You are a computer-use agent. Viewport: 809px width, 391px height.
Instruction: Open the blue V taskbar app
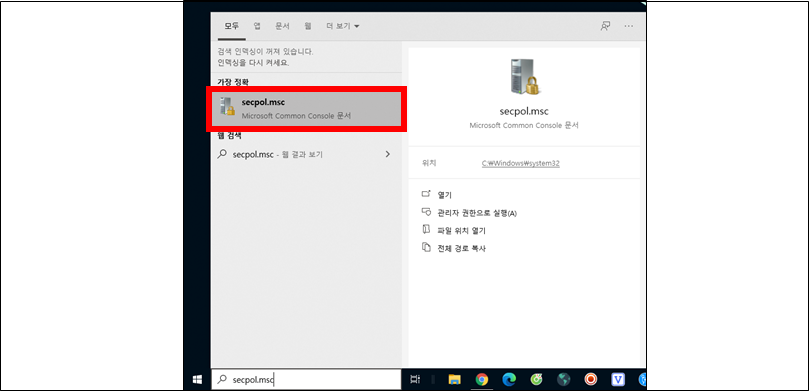(x=618, y=380)
